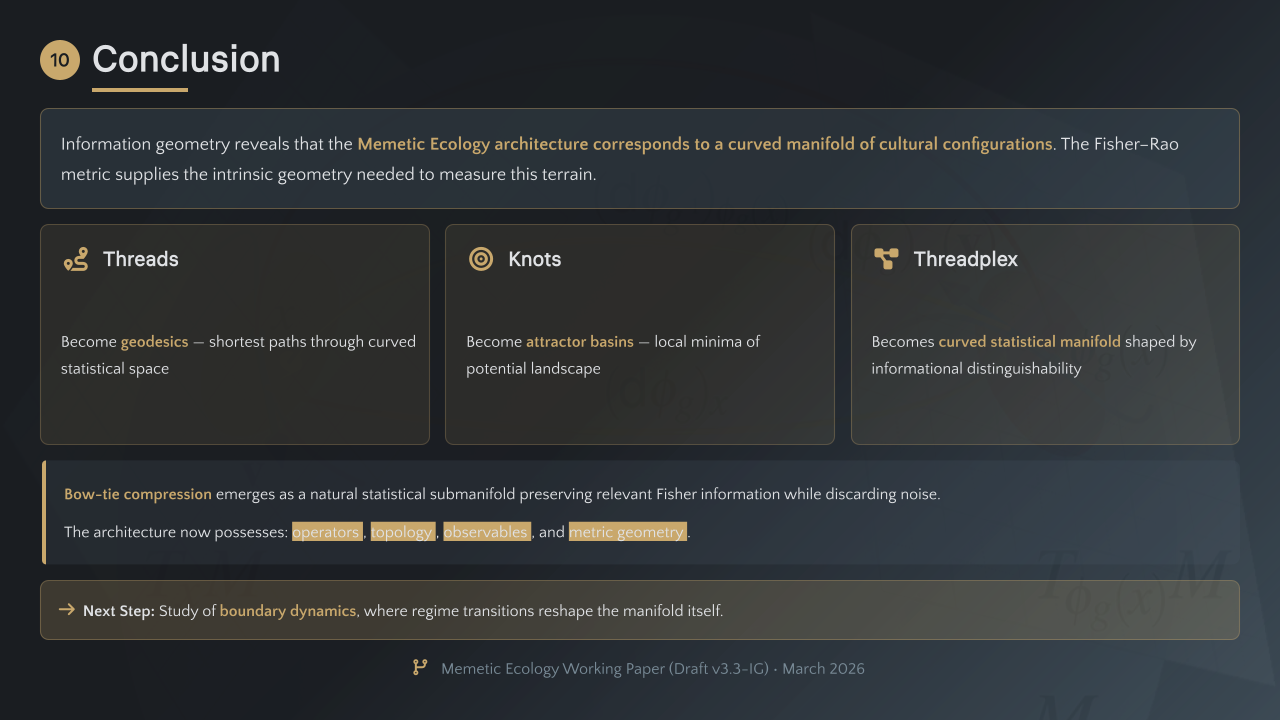Click the highlighted word operators
Image resolution: width=1280 pixels, height=720 pixels.
[326, 532]
